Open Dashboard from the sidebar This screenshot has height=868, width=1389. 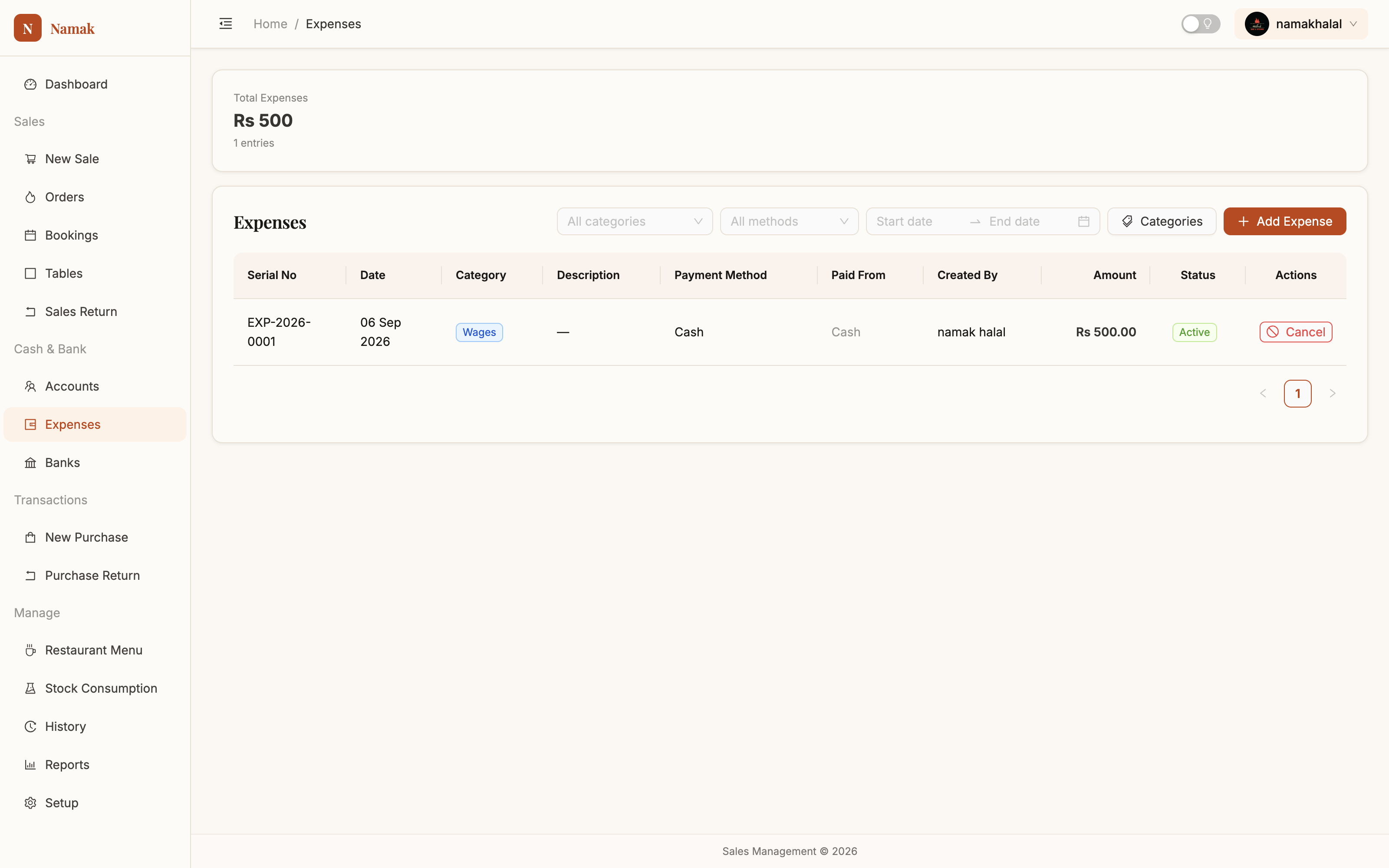point(95,84)
